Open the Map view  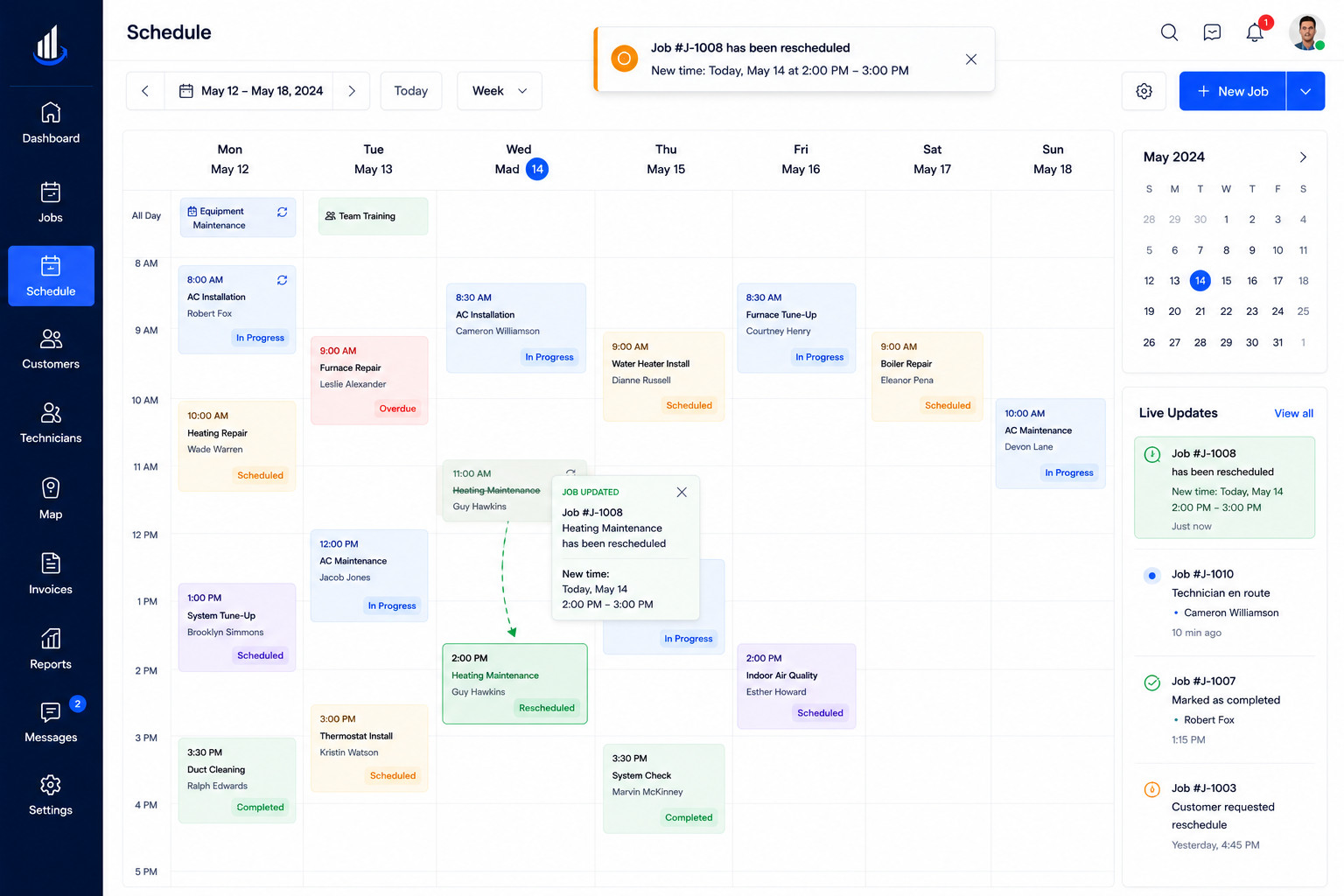[x=51, y=499]
